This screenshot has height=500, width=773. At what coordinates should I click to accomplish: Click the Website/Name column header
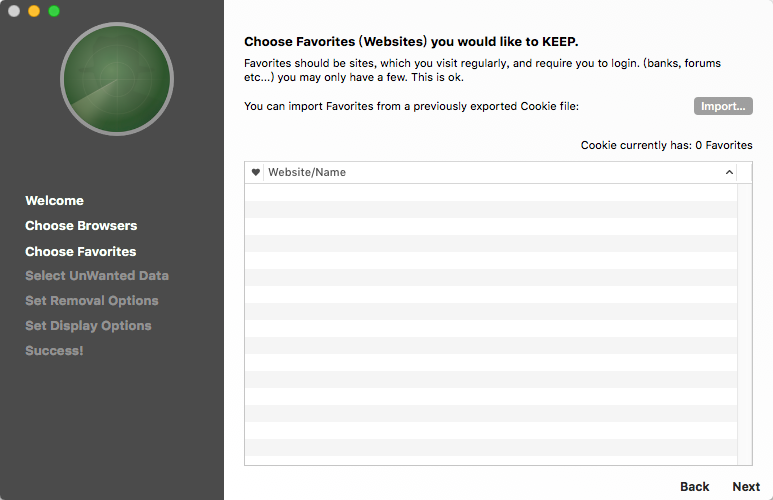click(x=500, y=172)
